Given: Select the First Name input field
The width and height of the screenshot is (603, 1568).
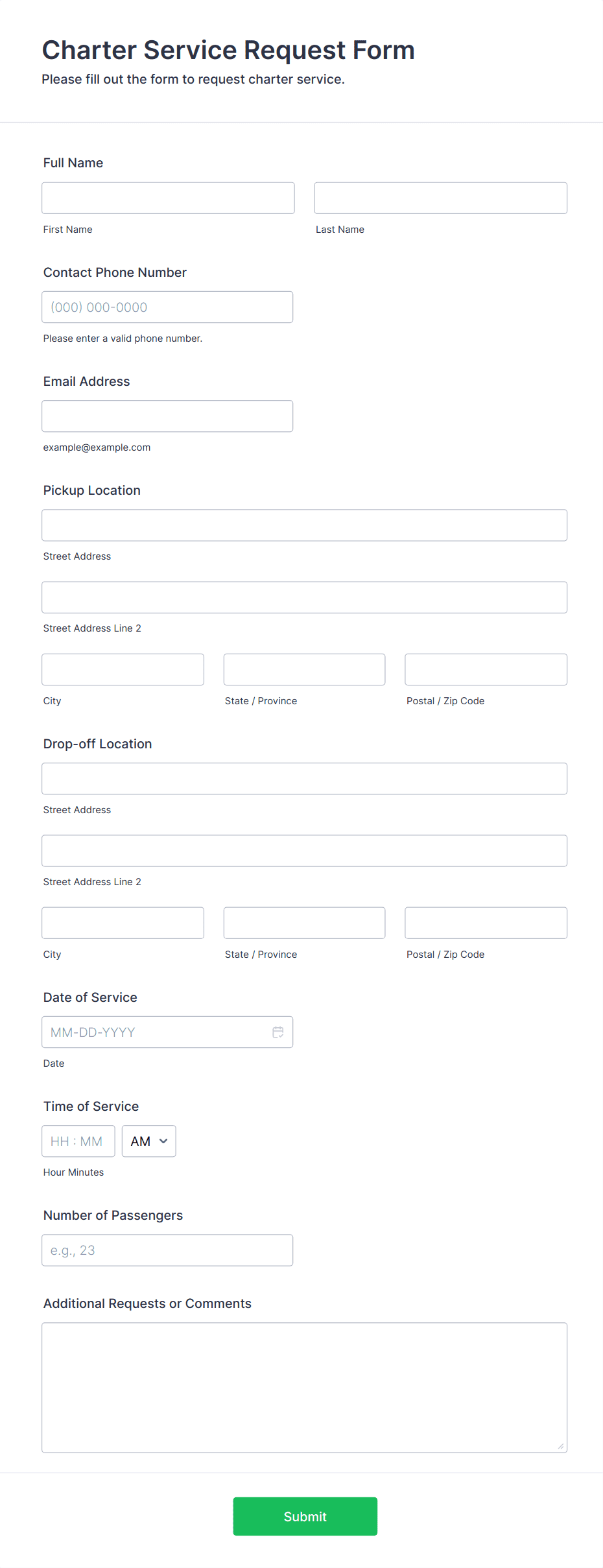Looking at the screenshot, I should click(168, 197).
